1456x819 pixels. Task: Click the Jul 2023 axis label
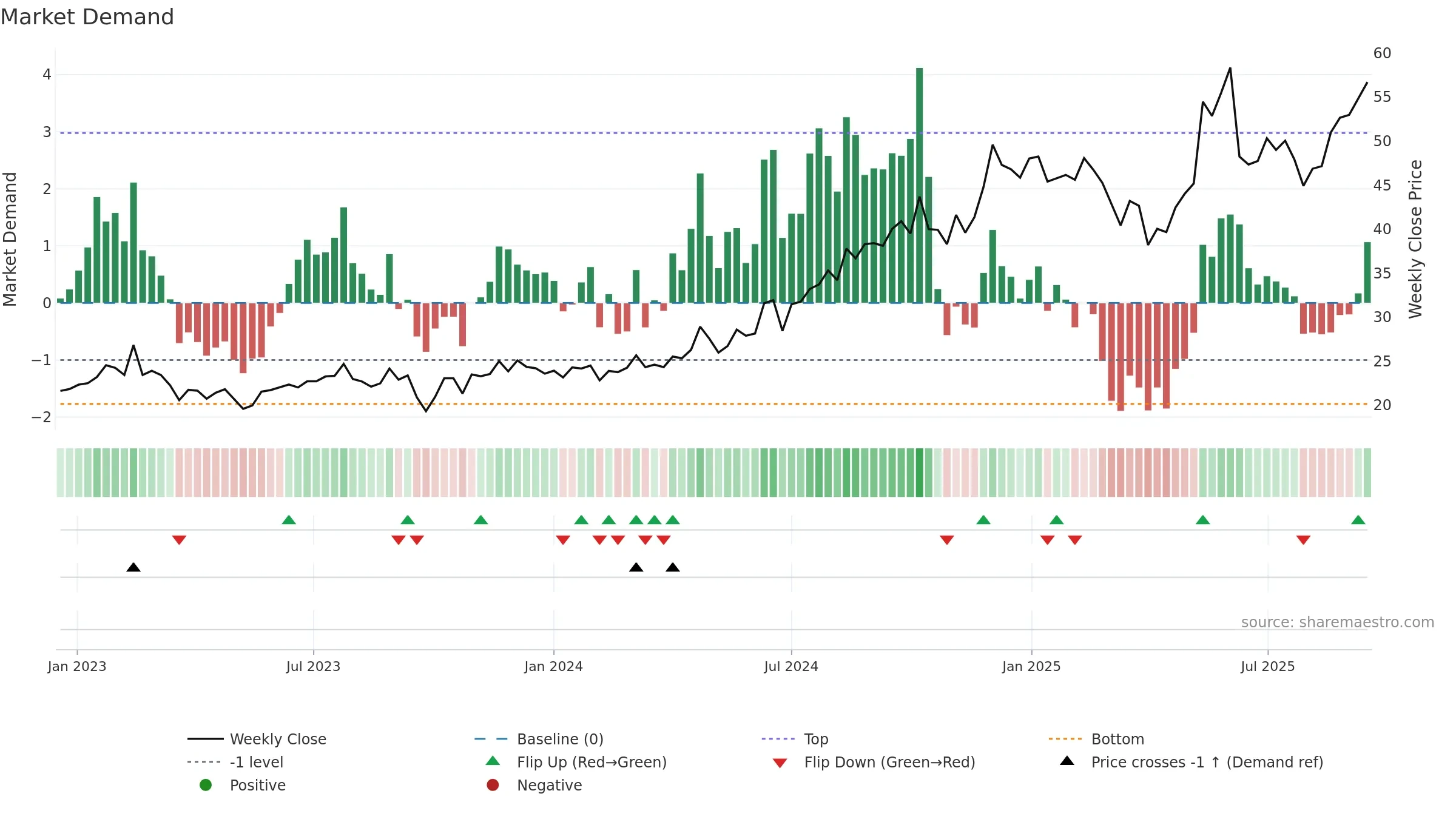[313, 666]
